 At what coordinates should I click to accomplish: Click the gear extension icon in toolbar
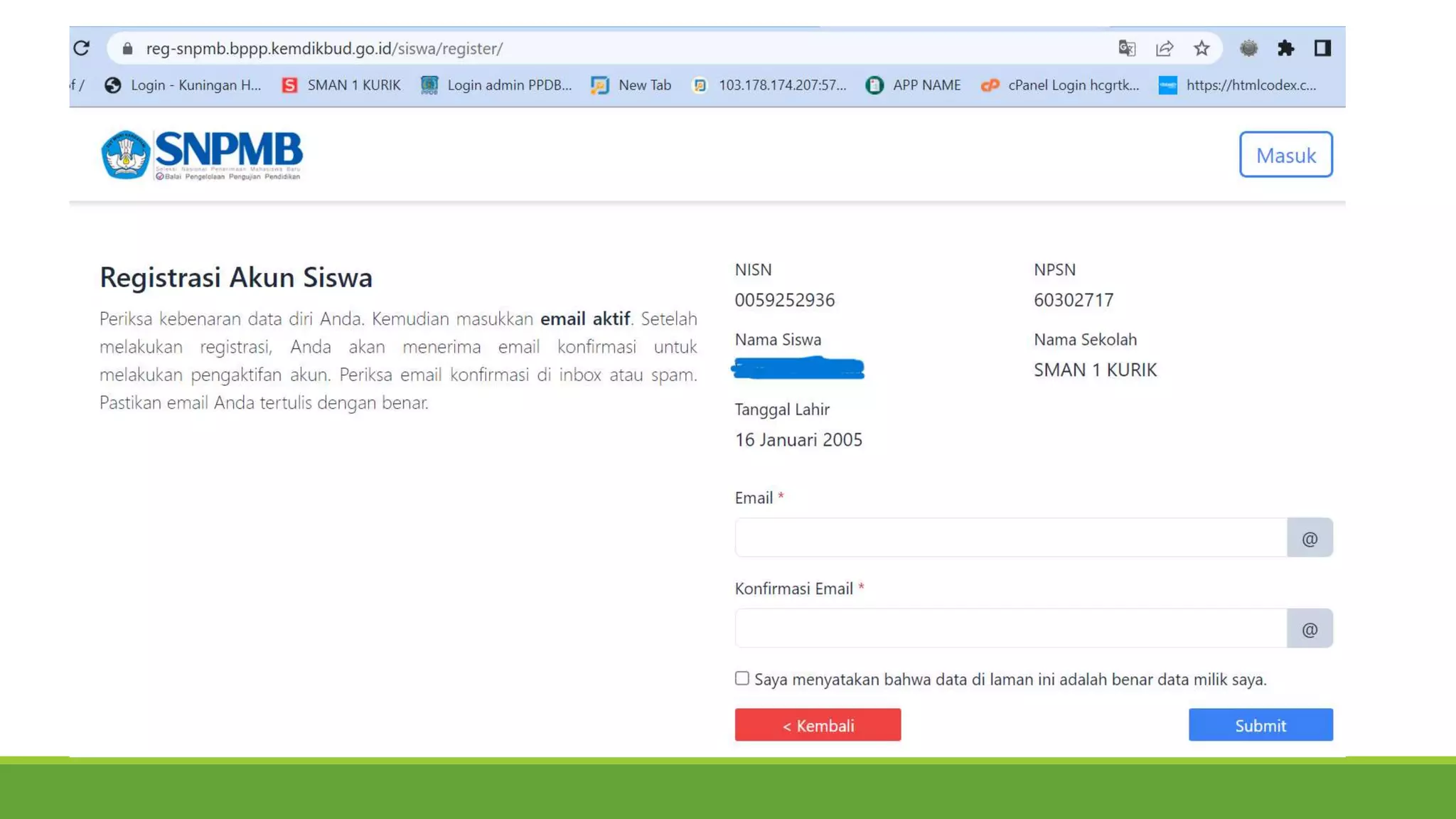coord(1248,48)
